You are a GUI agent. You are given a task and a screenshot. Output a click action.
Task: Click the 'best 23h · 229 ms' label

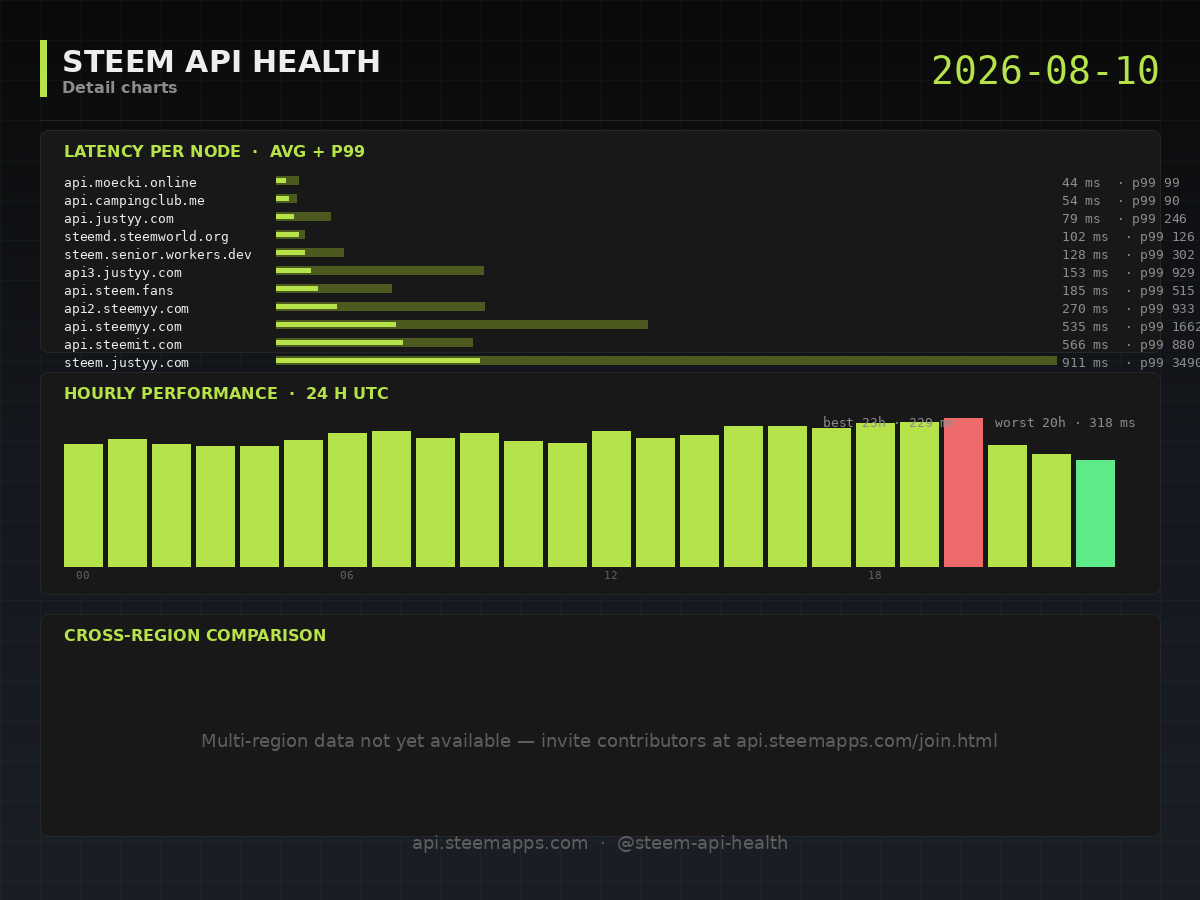[x=888, y=423]
